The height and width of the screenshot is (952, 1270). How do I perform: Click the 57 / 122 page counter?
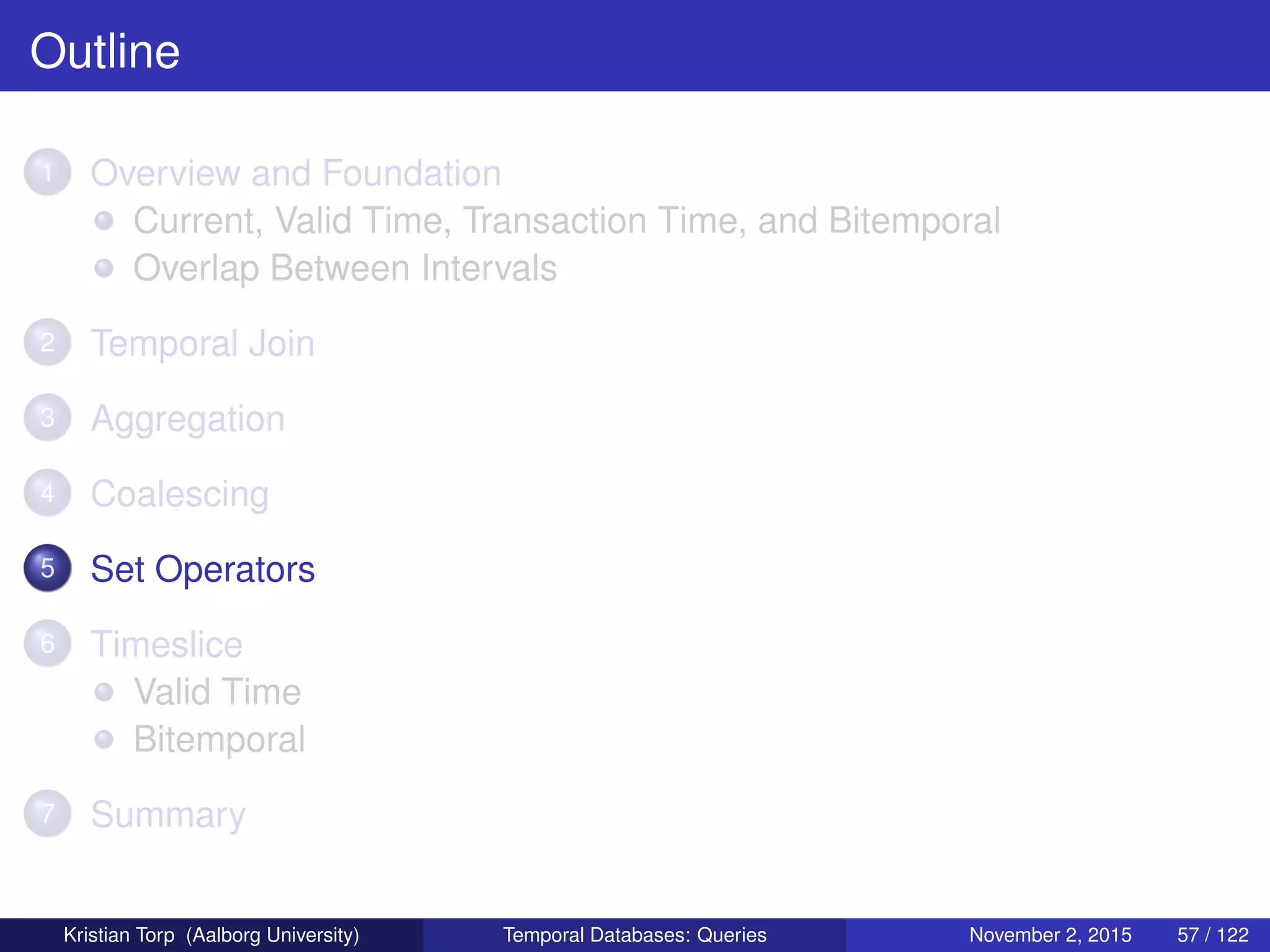(1213, 935)
